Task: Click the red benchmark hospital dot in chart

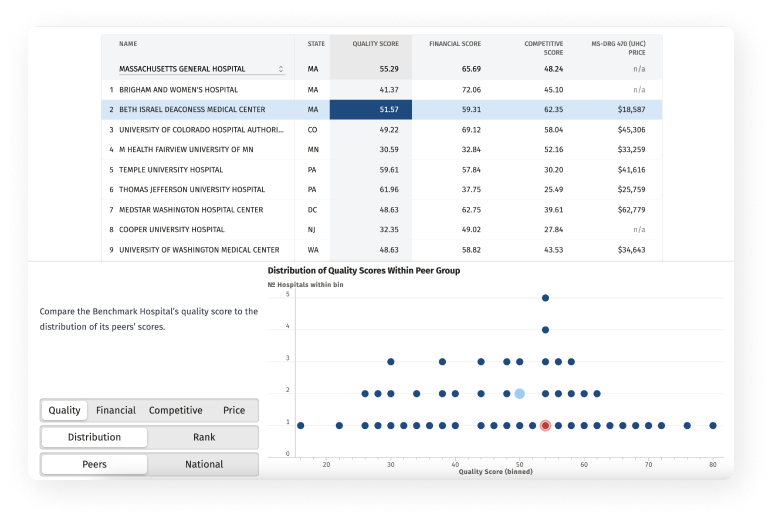Action: [x=545, y=426]
